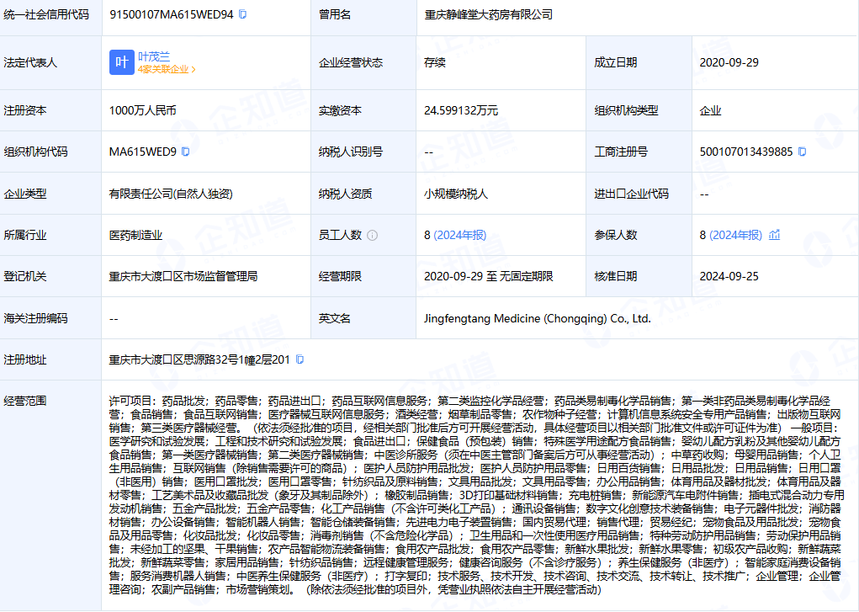The image size is (859, 612).
Task: Click the approval date 2024-09-25
Action: [x=729, y=277]
